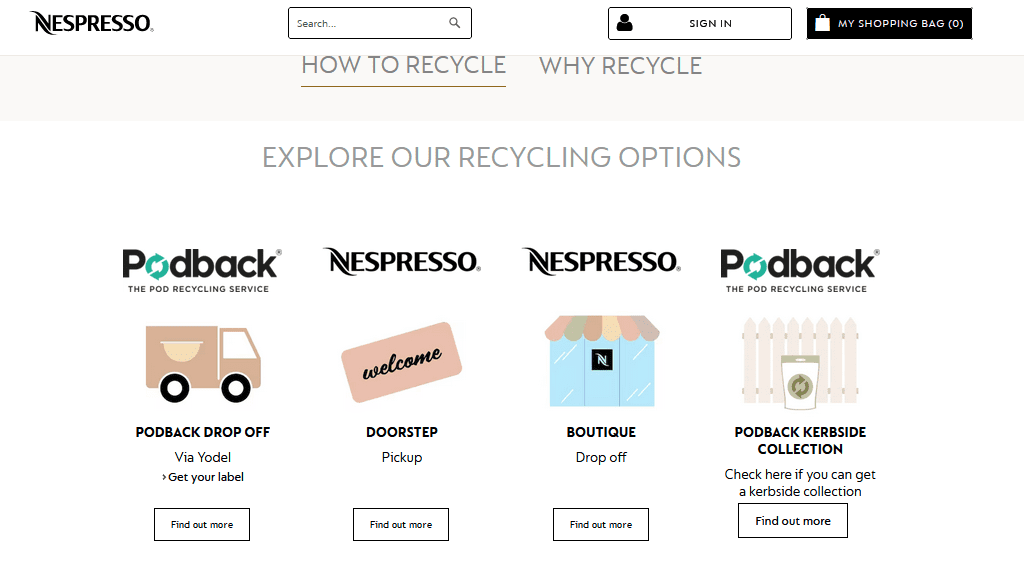Image resolution: width=1024 pixels, height=585 pixels.
Task: Click the kerbside fence bag illustration
Action: (800, 363)
